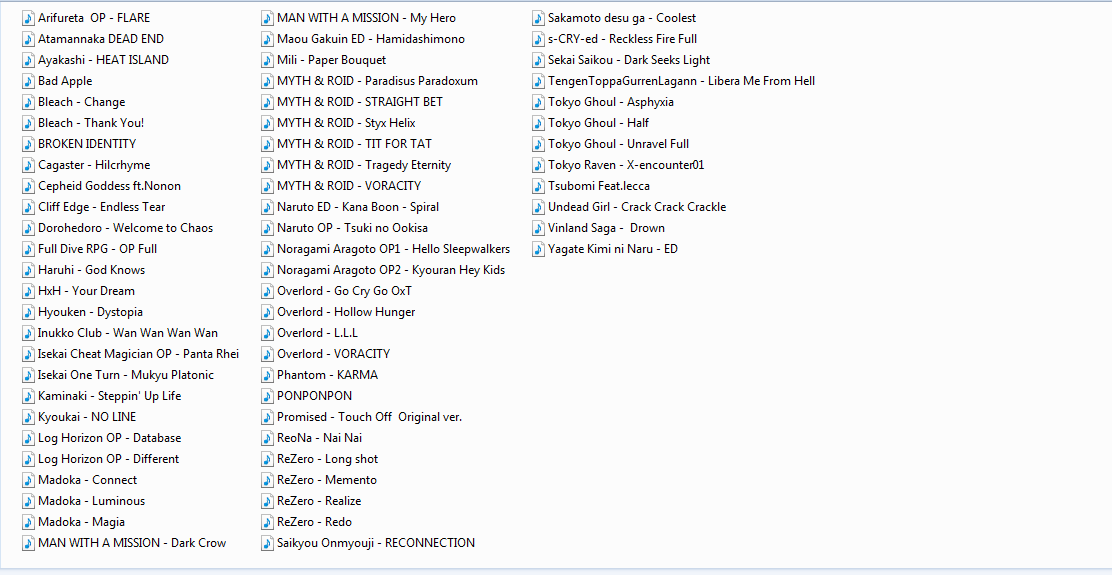Select MAN WITH A MISSION - My Hero
The height and width of the screenshot is (575, 1112).
pos(367,18)
